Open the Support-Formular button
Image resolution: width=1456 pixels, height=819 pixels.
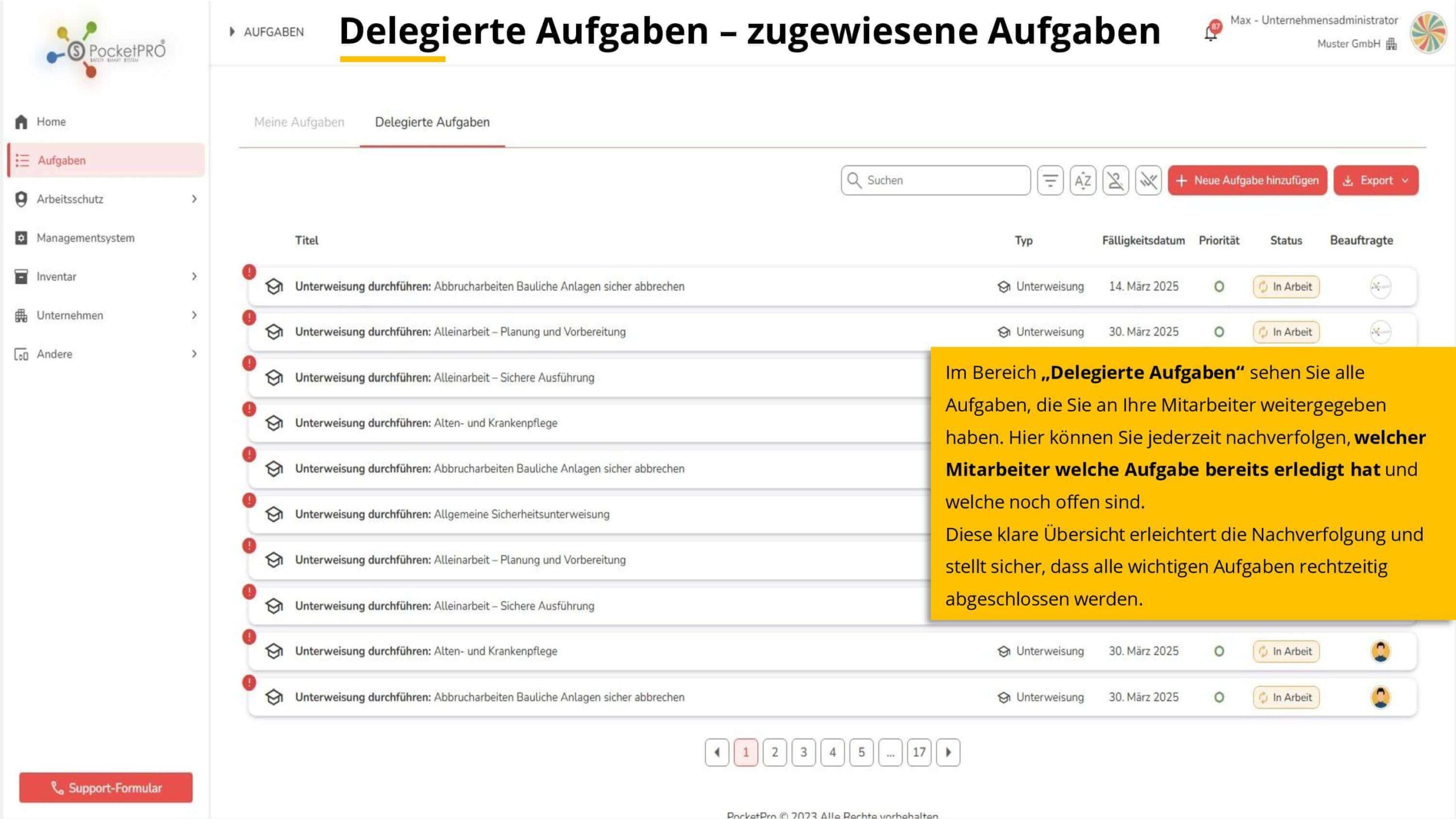point(106,788)
